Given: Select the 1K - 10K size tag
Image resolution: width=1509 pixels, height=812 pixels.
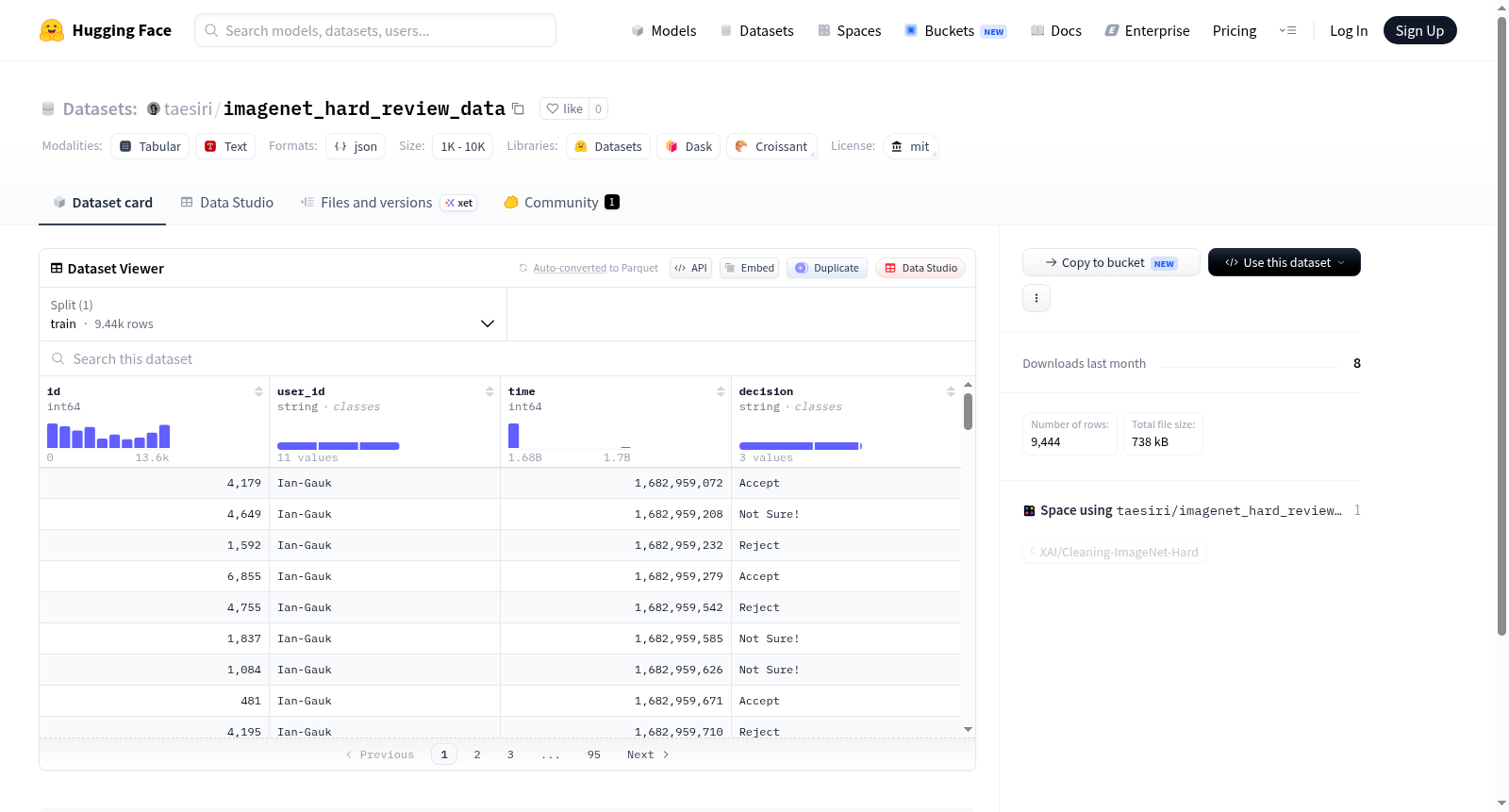Looking at the screenshot, I should point(463,146).
